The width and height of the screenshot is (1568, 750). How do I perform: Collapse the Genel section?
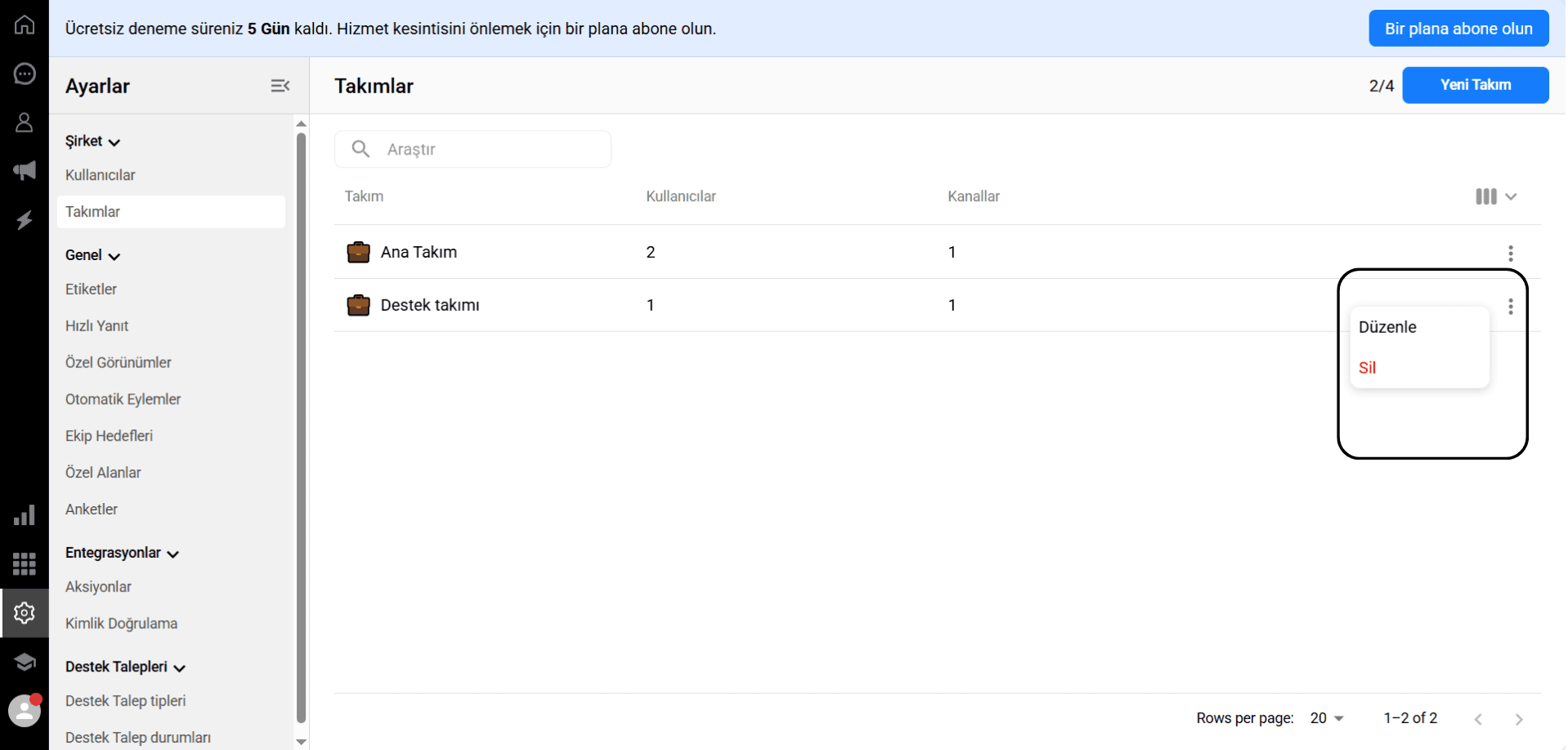click(93, 255)
